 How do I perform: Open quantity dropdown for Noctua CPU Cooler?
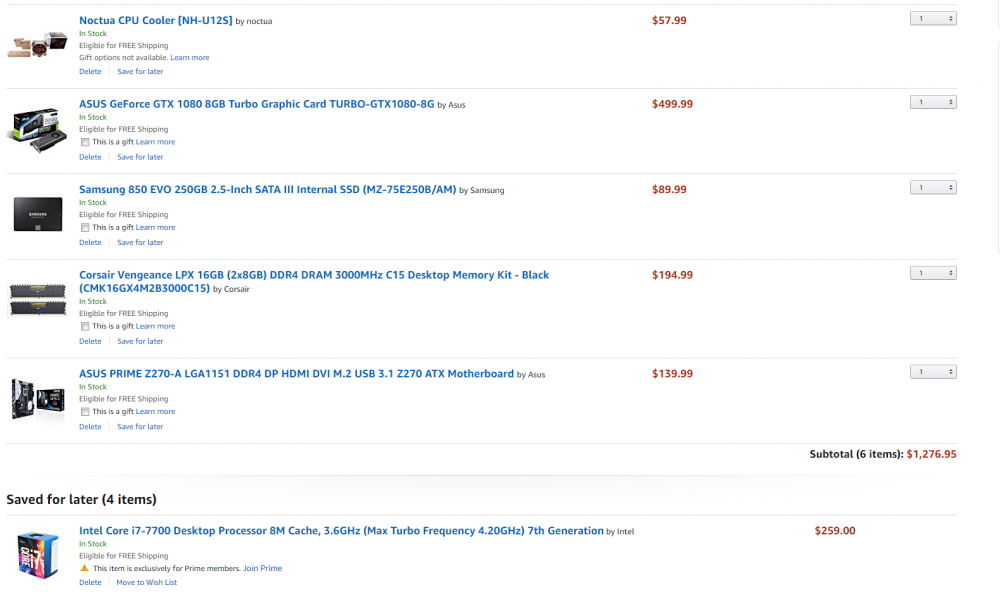[x=933, y=18]
